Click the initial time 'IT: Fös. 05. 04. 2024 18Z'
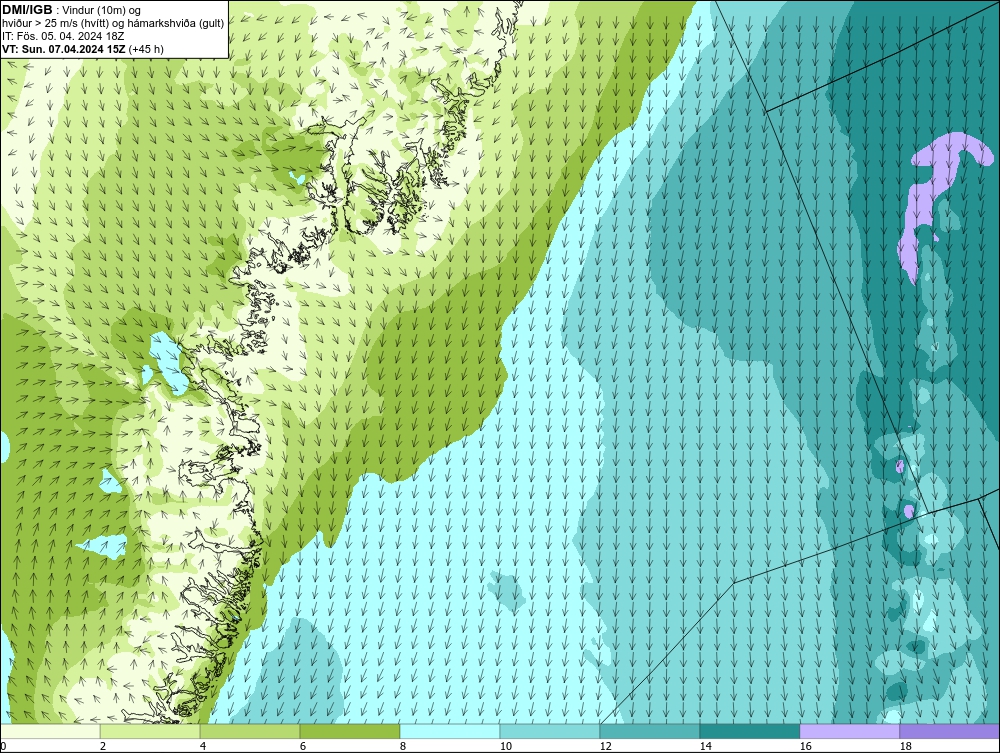The image size is (1000, 753). point(63,36)
